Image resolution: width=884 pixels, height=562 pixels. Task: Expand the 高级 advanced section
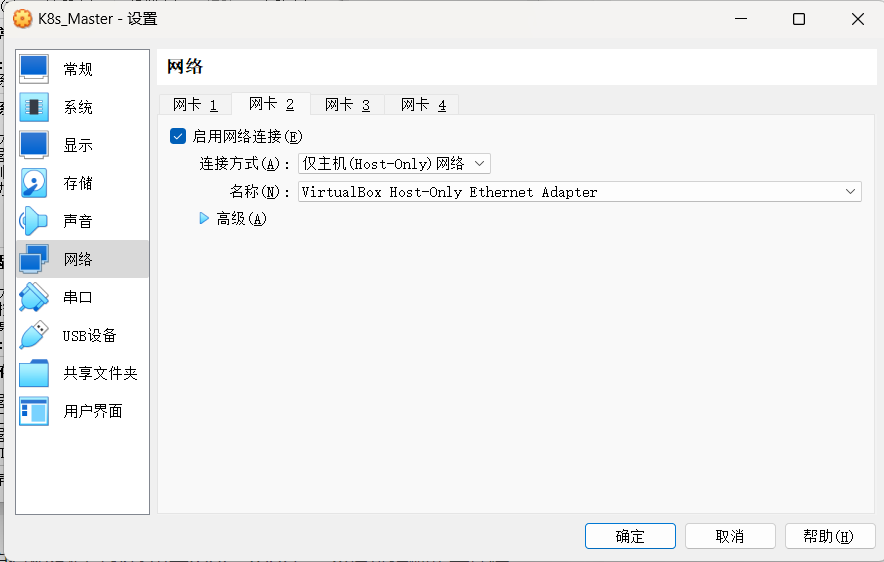click(204, 218)
